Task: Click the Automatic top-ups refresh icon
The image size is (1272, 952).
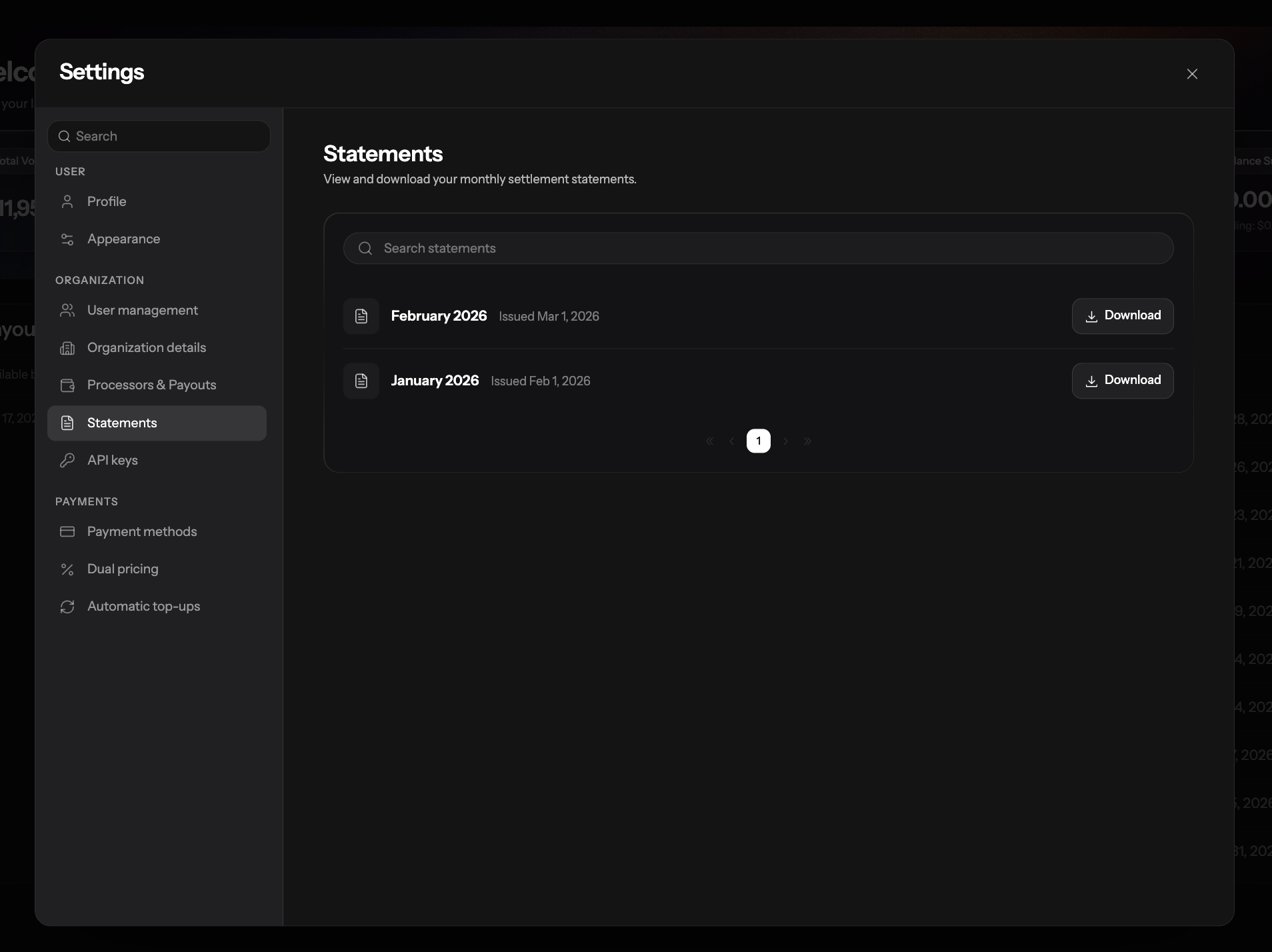Action: point(67,607)
